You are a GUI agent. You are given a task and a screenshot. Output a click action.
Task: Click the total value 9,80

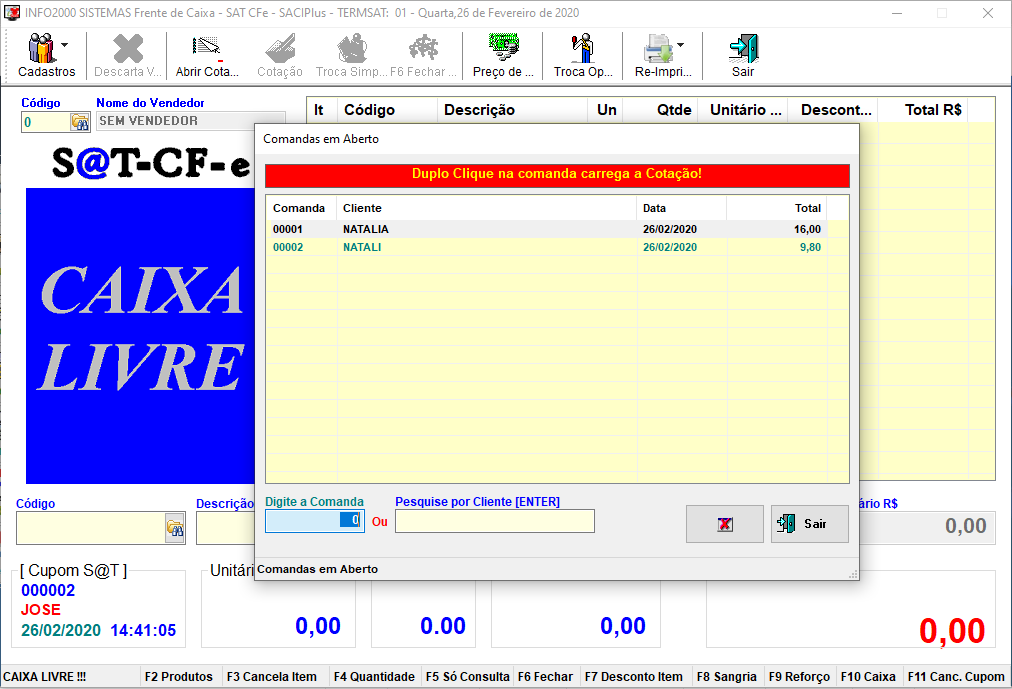click(810, 247)
